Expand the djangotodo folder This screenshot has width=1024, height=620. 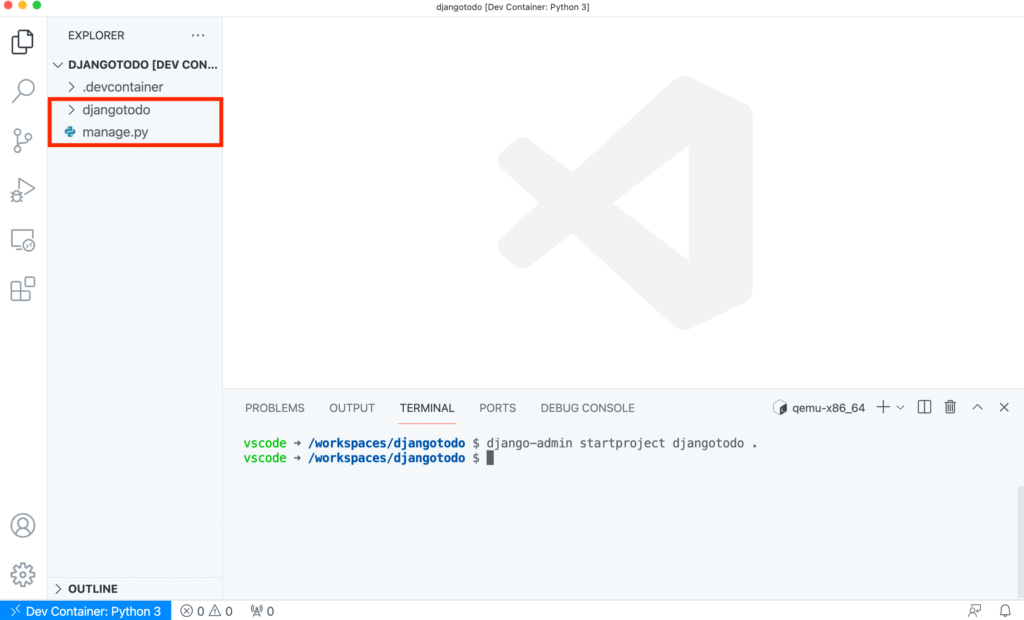[135, 110]
